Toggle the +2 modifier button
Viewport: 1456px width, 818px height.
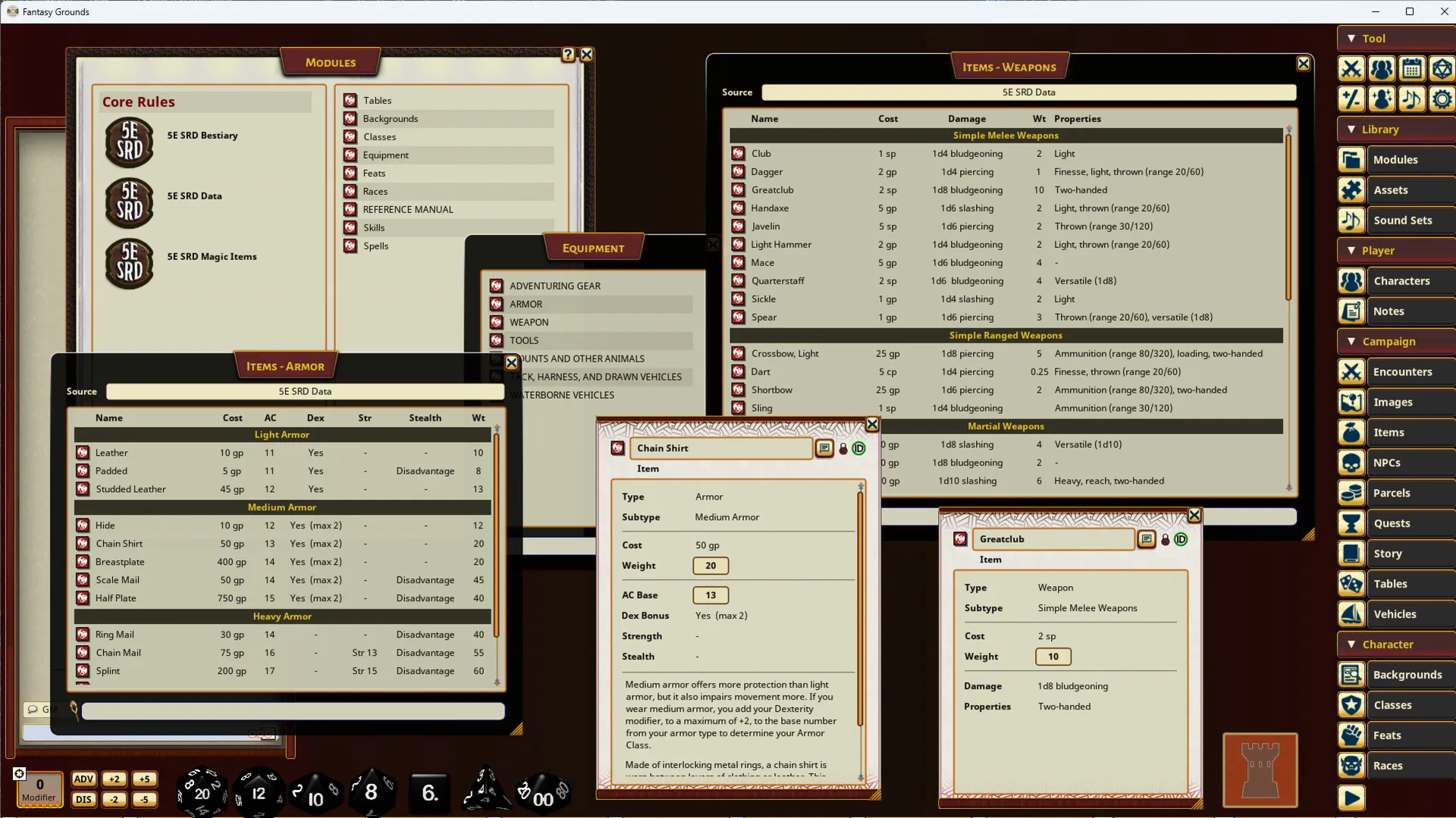(x=114, y=779)
